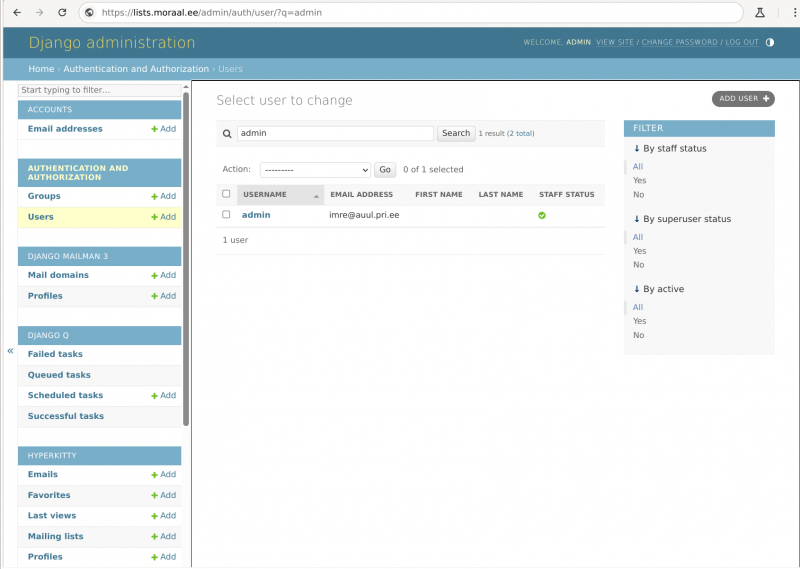Tick the select-all checkbox in table header

point(226,194)
